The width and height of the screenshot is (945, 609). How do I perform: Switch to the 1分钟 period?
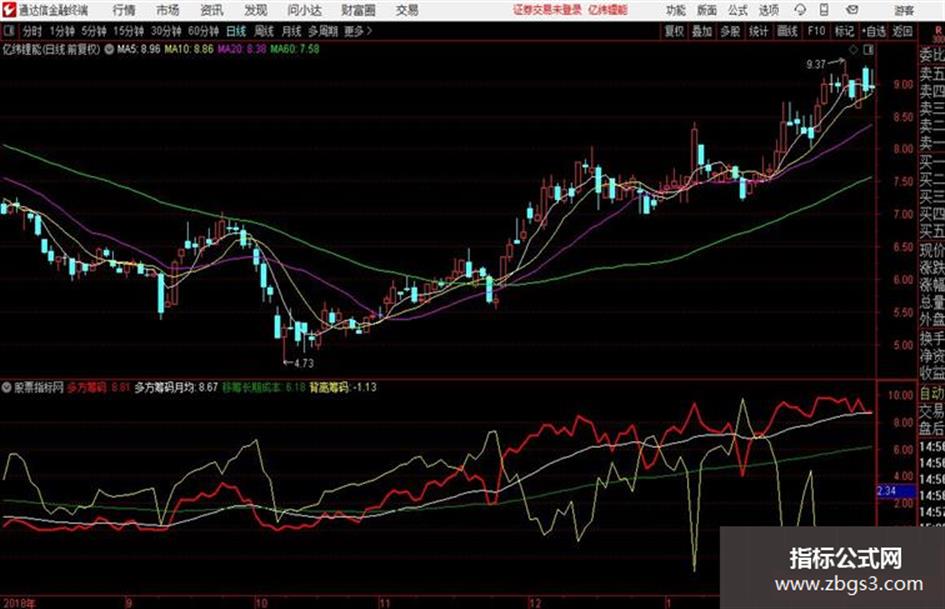click(x=62, y=31)
